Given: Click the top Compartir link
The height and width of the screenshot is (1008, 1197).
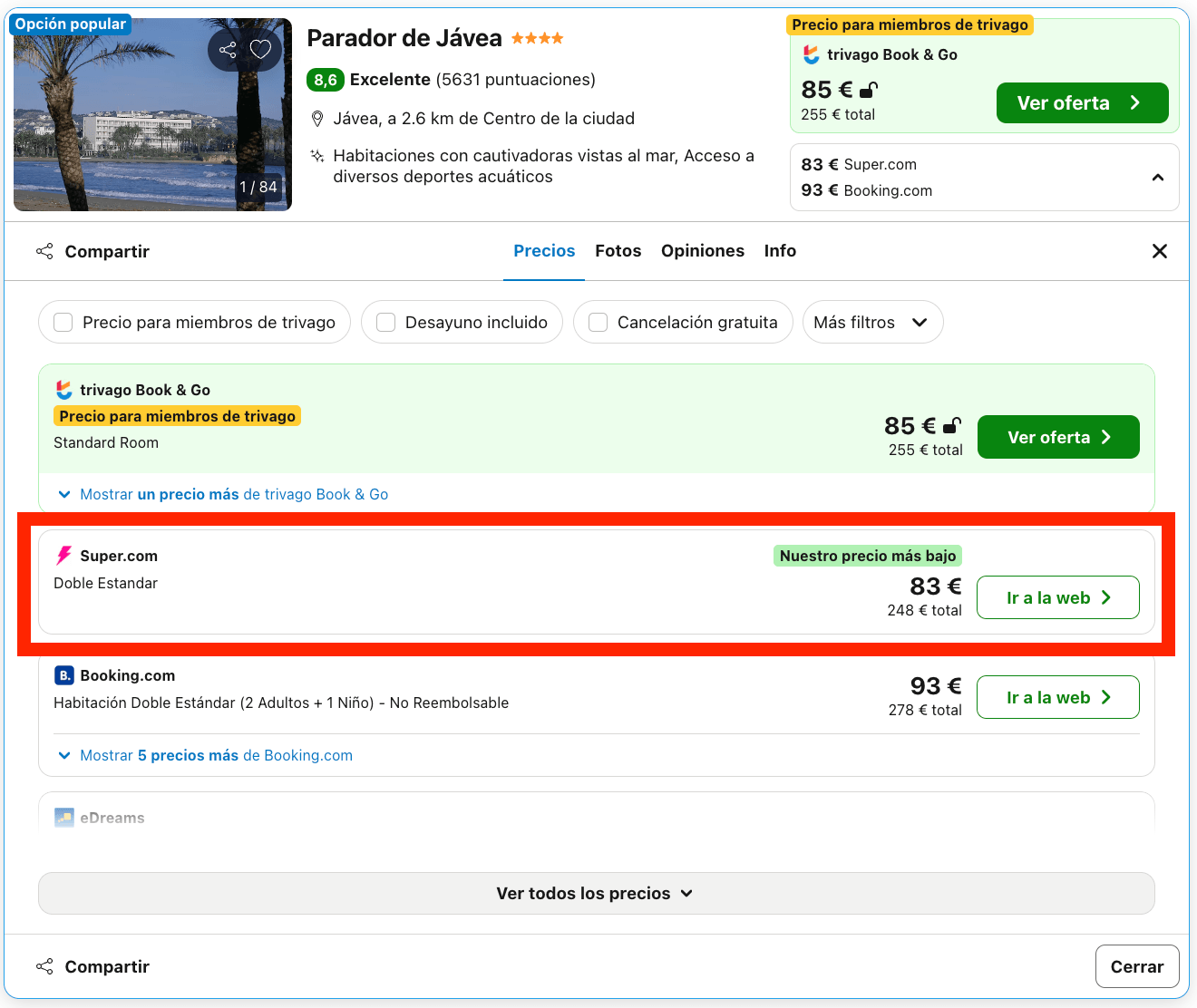Looking at the screenshot, I should point(107,251).
